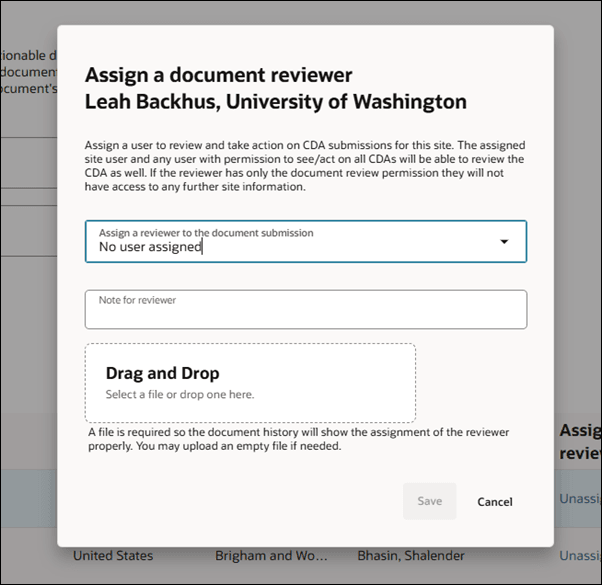
Task: Click 'Leah Backhus, University of Washington' heading
Action: [276, 102]
